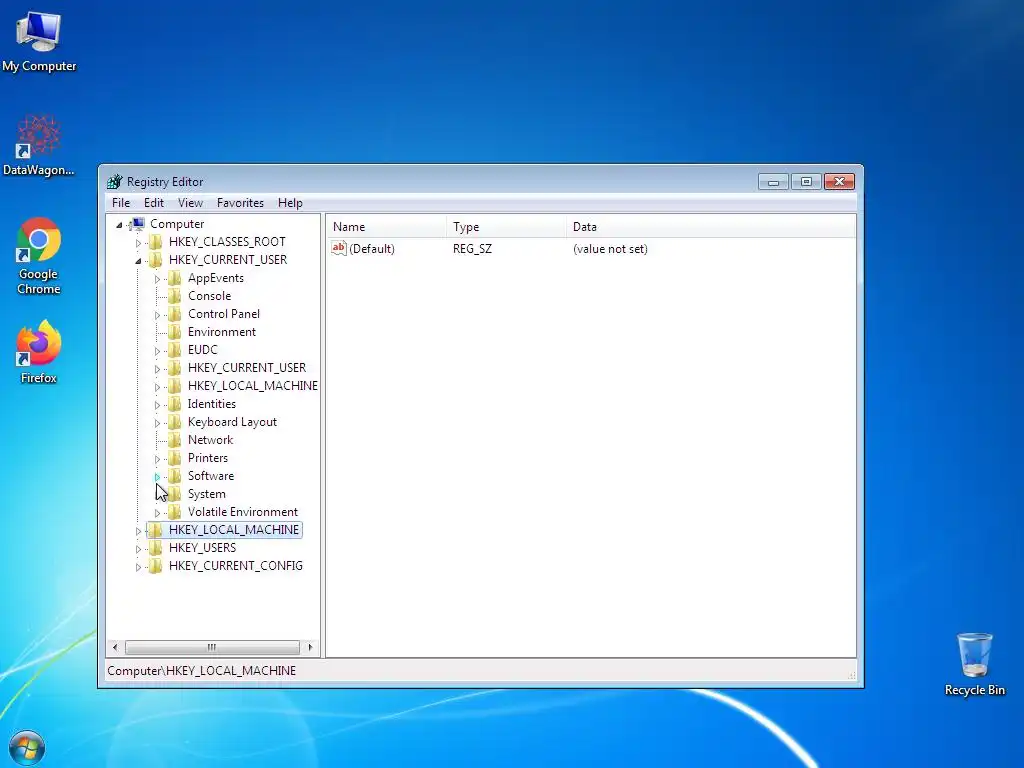Open the Recycle Bin icon
The height and width of the screenshot is (768, 1024).
tap(974, 664)
